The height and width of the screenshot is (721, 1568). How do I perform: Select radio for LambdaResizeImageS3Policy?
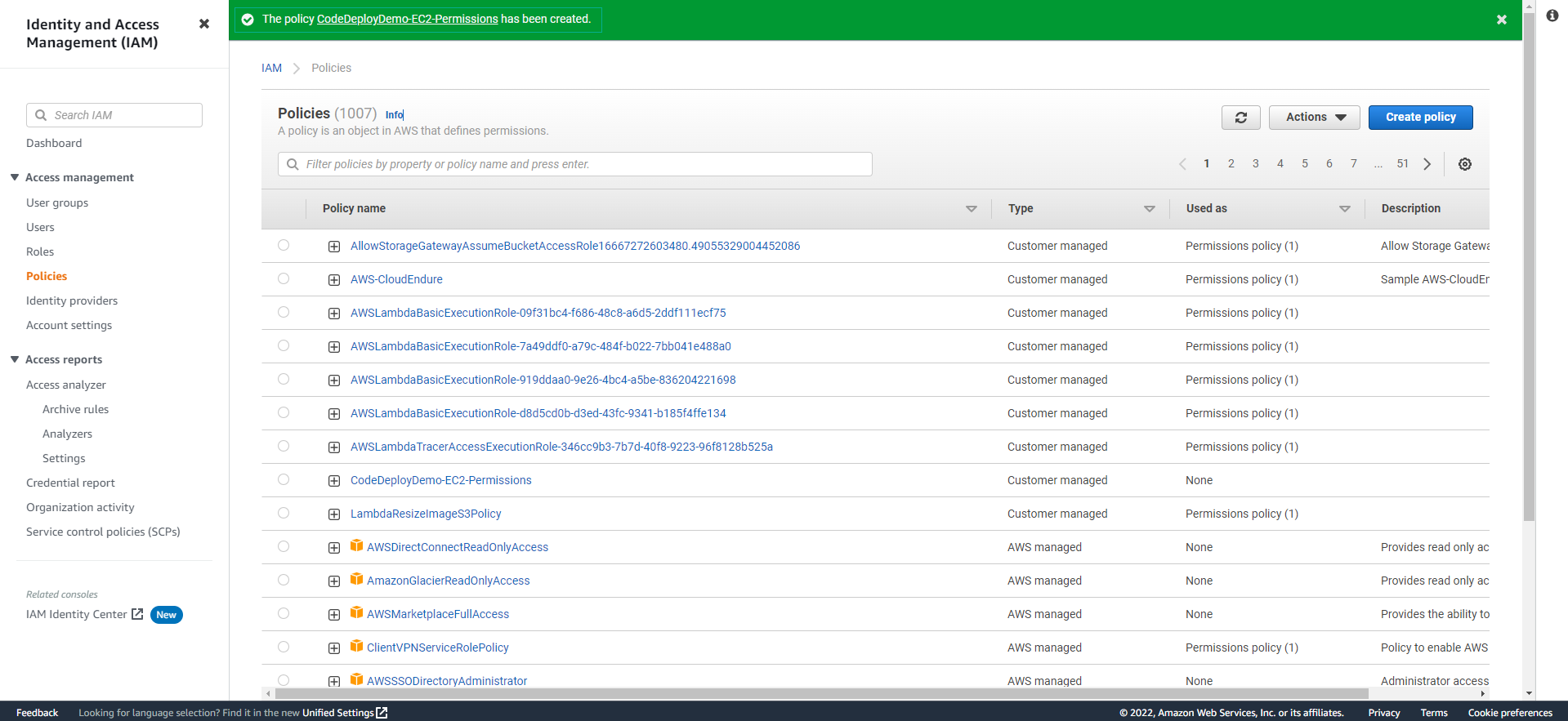point(284,513)
